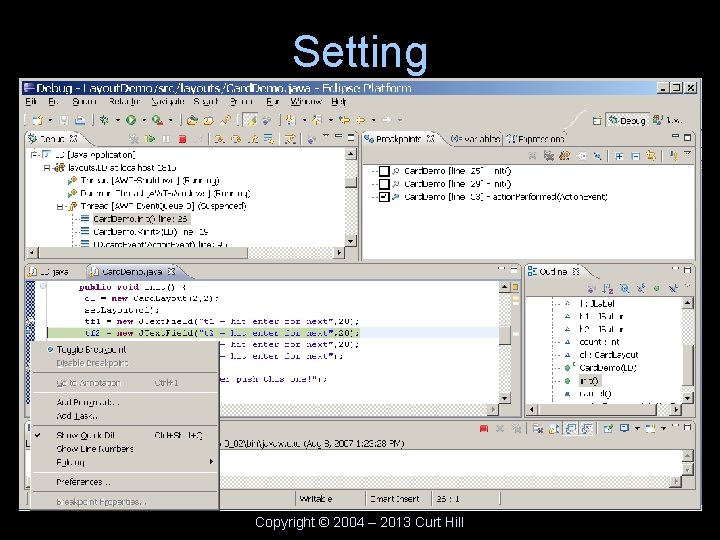
Task: Choose Preferences from the context menu
Action: click(x=124, y=482)
